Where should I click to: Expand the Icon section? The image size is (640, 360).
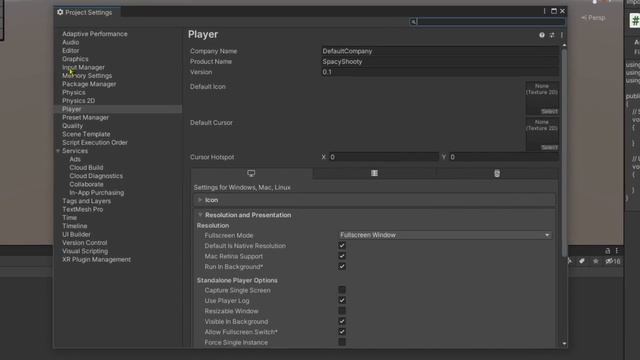[200, 200]
